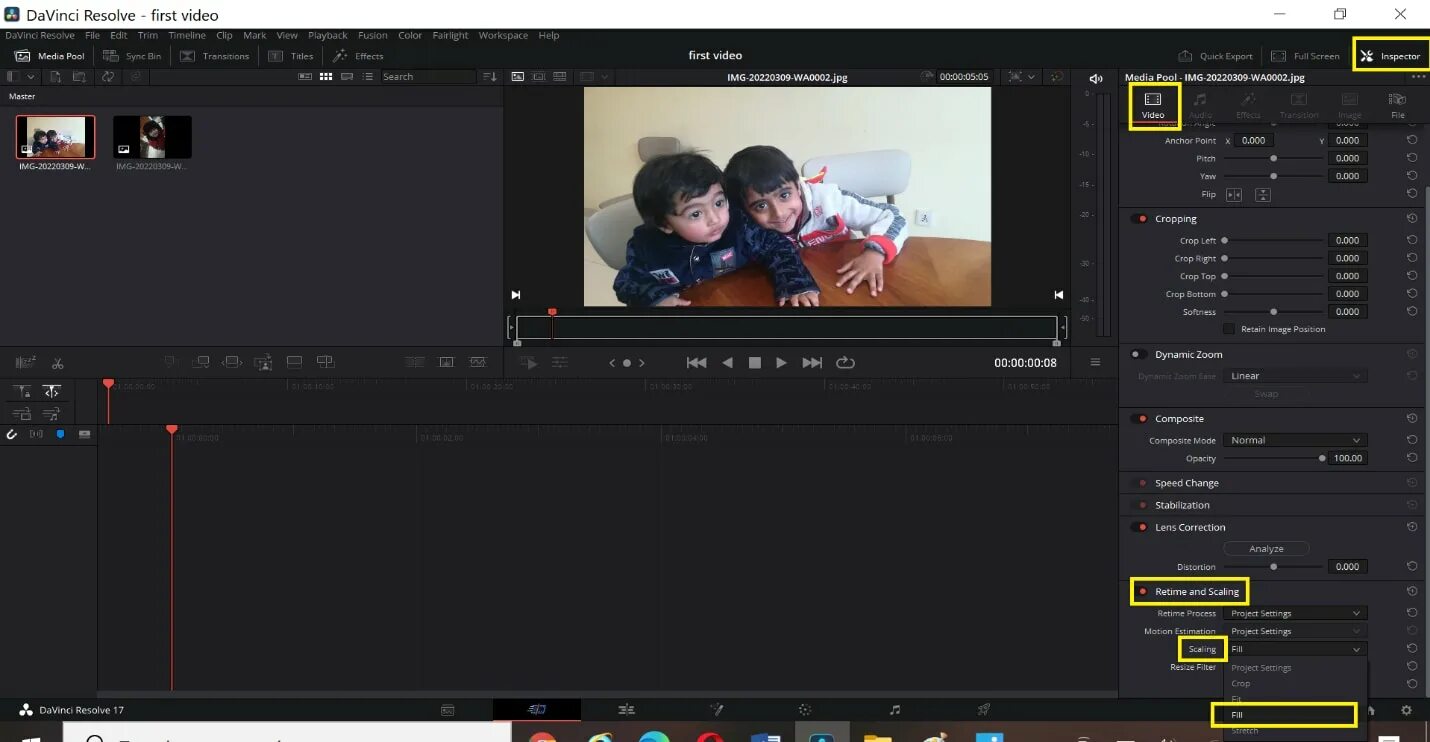Toggle the Composite section
Screen dimensions: 1430x742
(1139, 419)
